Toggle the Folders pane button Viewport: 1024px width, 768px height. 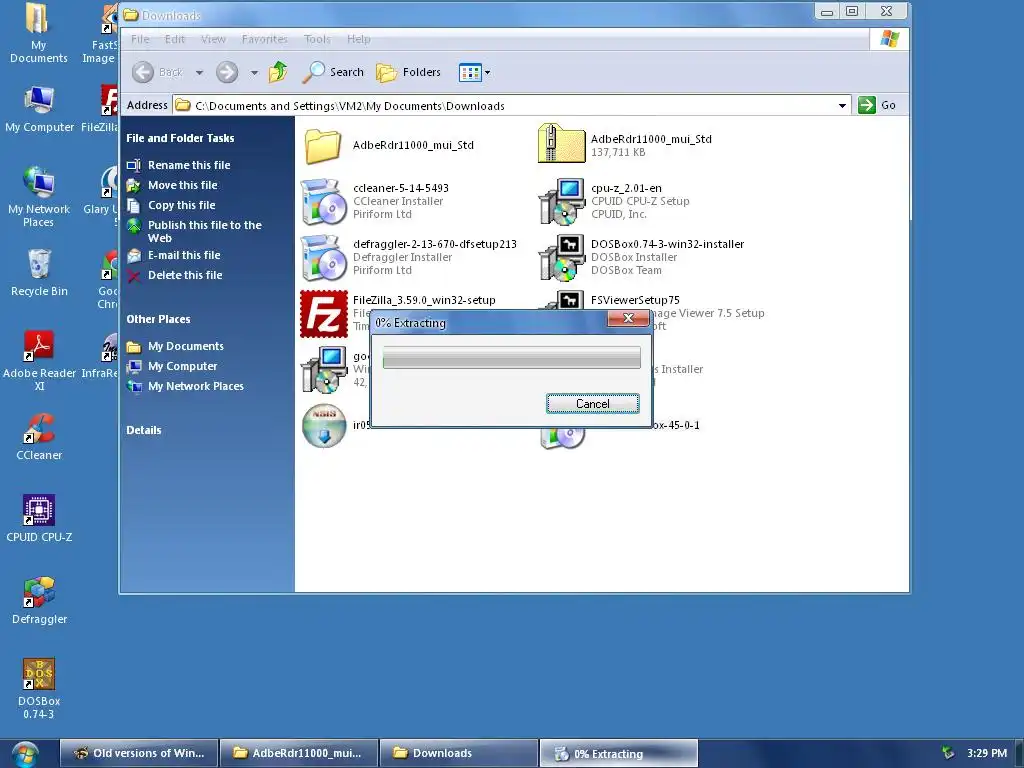(409, 72)
